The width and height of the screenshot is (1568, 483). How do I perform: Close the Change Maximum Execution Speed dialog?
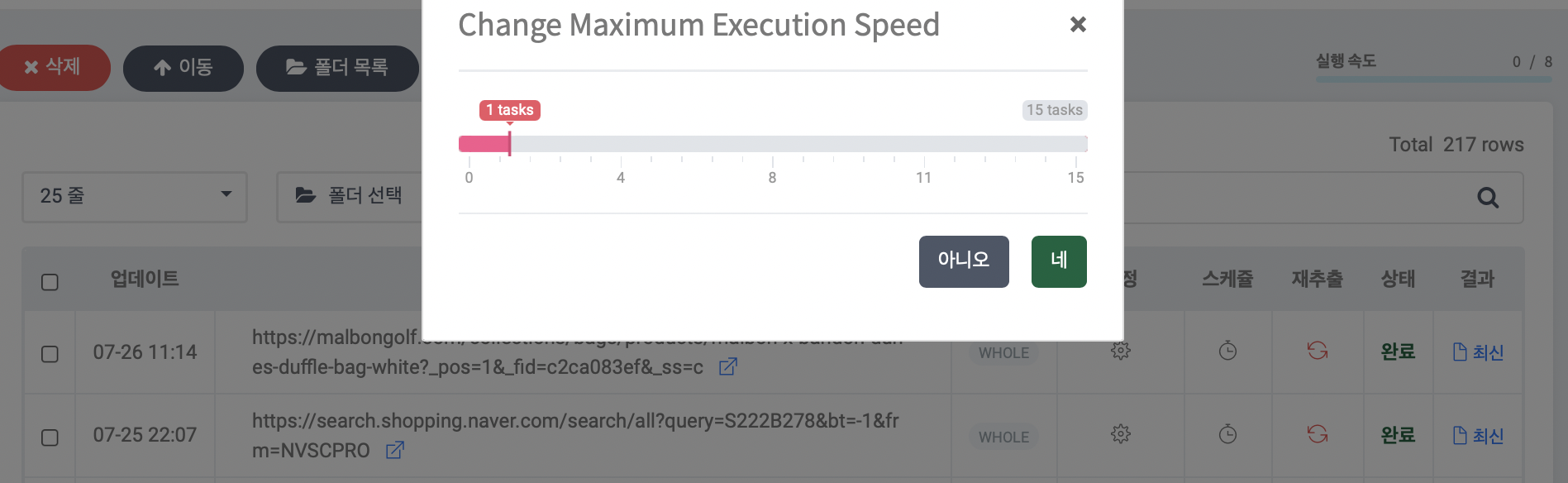(x=1077, y=25)
